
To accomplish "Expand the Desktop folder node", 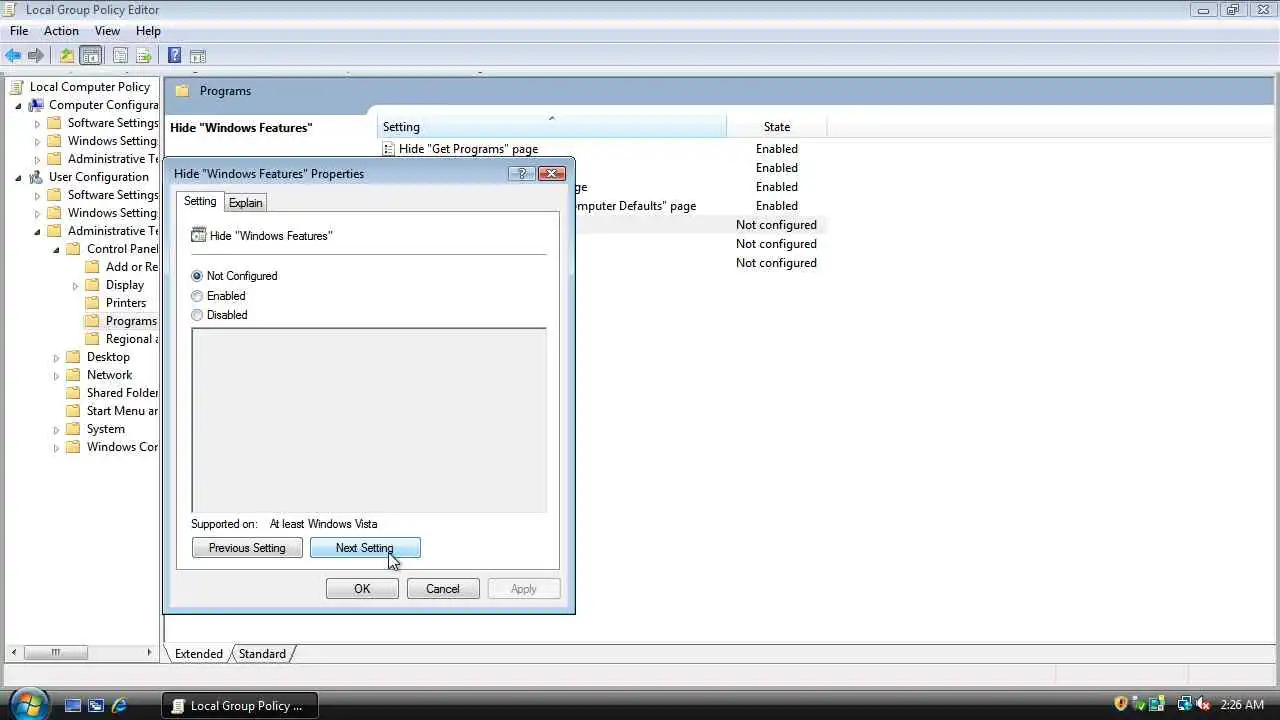I will click(56, 357).
